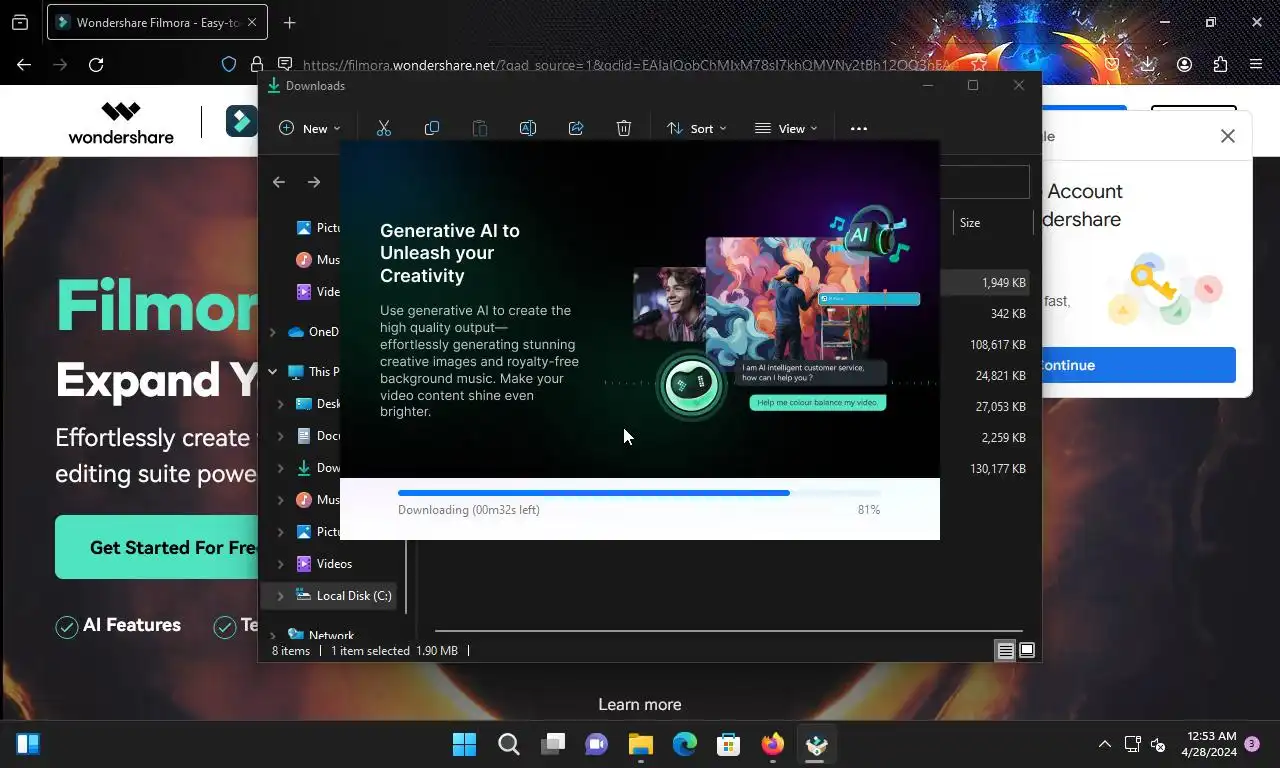This screenshot has height=768, width=1280.
Task: Click Delete trash icon in Downloads toolbar
Action: (624, 128)
